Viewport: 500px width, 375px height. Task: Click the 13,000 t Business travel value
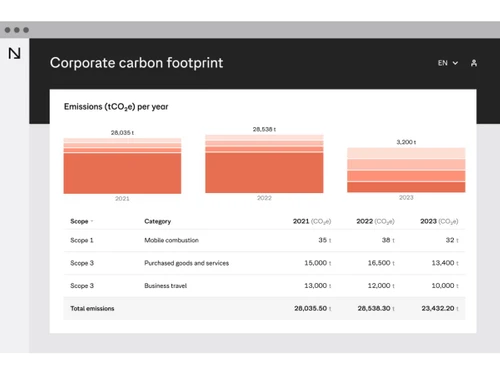318,286
